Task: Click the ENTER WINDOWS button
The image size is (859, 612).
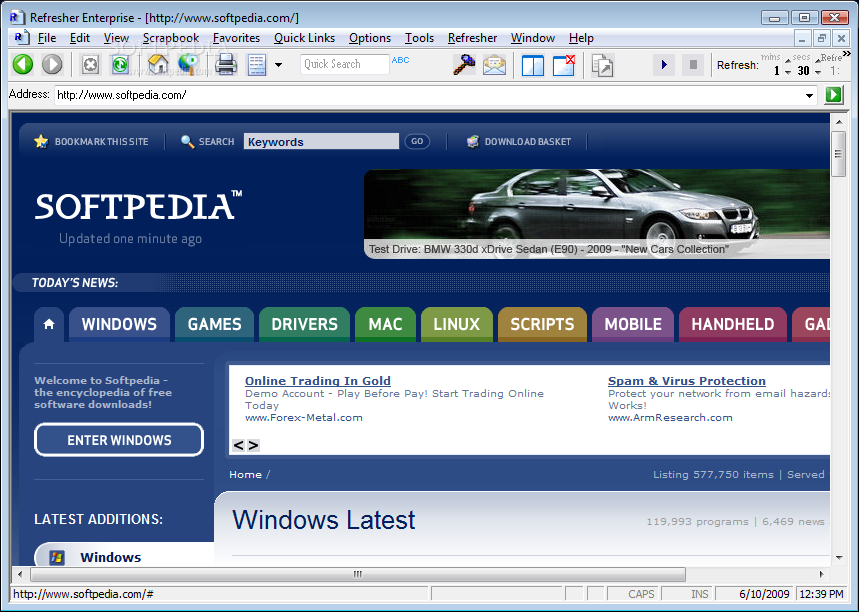Action: pos(119,440)
